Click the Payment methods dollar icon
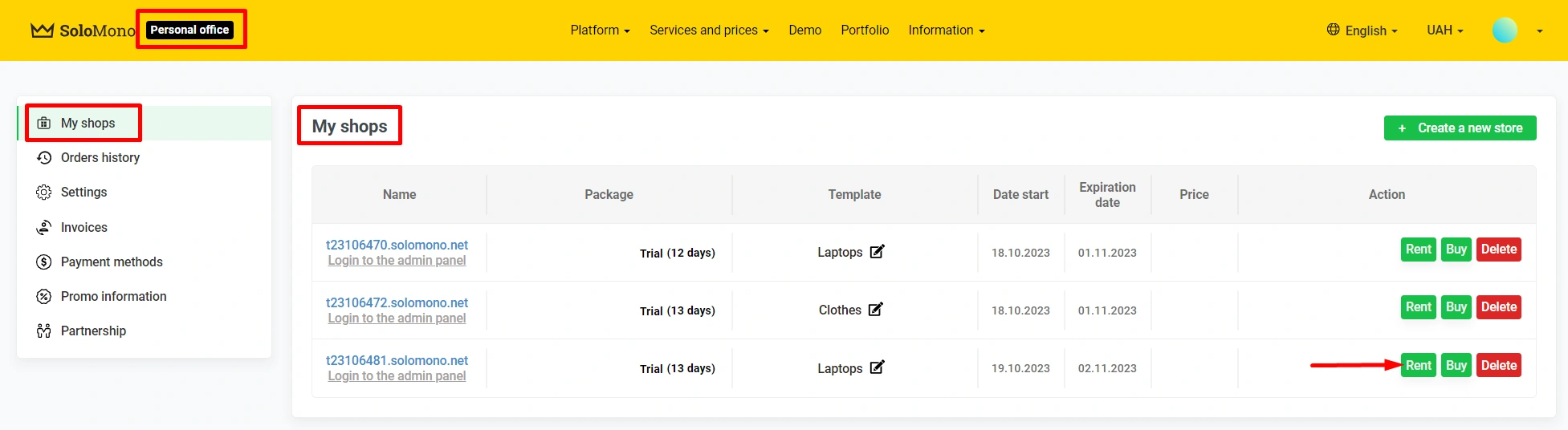 click(x=44, y=262)
